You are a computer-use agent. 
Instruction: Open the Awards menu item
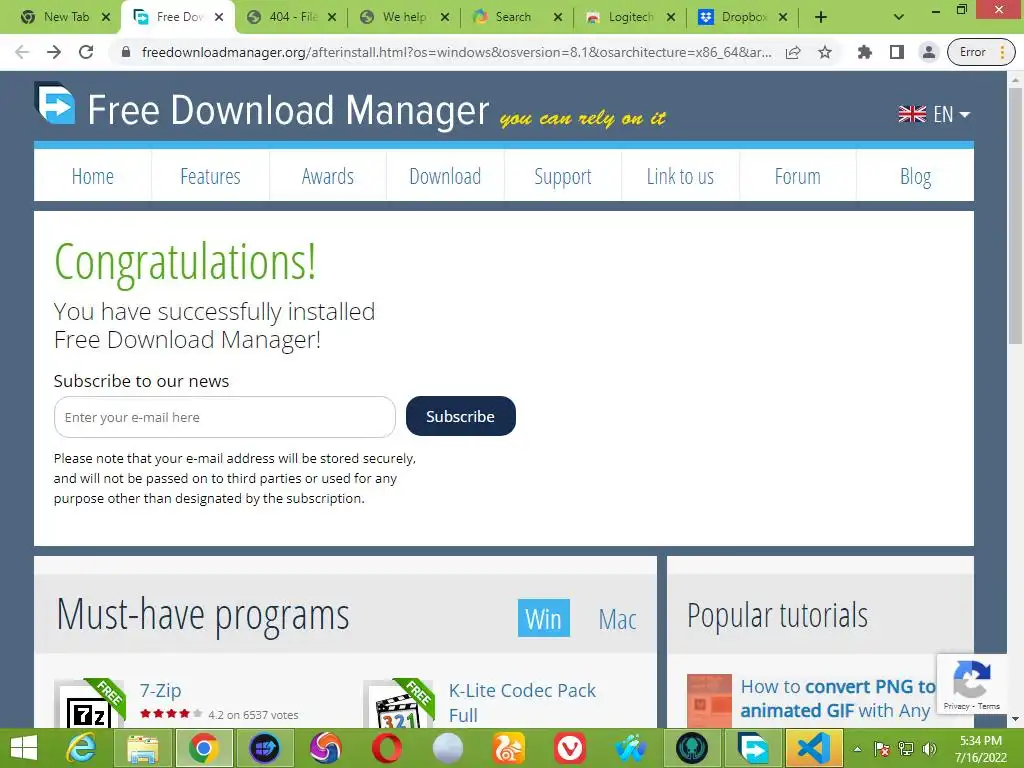328,176
